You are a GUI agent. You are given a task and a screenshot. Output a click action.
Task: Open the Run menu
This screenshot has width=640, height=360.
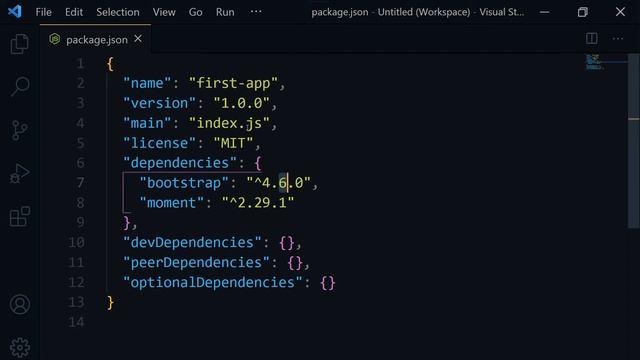click(225, 12)
